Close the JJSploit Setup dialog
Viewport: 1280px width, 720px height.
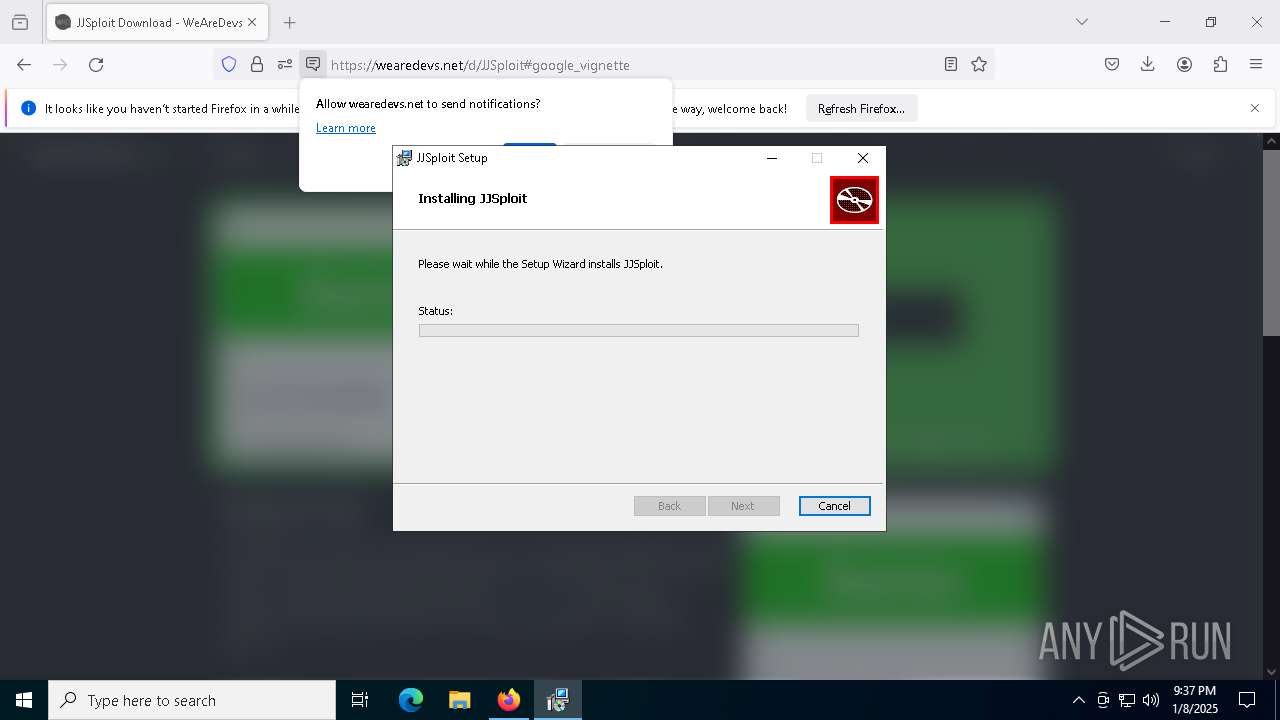863,158
